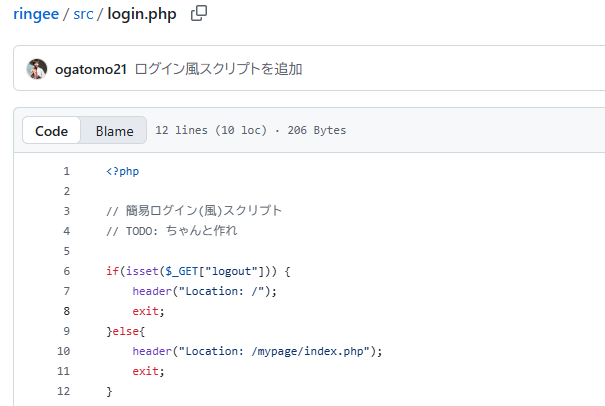Select line number 1
Image resolution: width=605 pixels, height=406 pixels.
click(66, 171)
